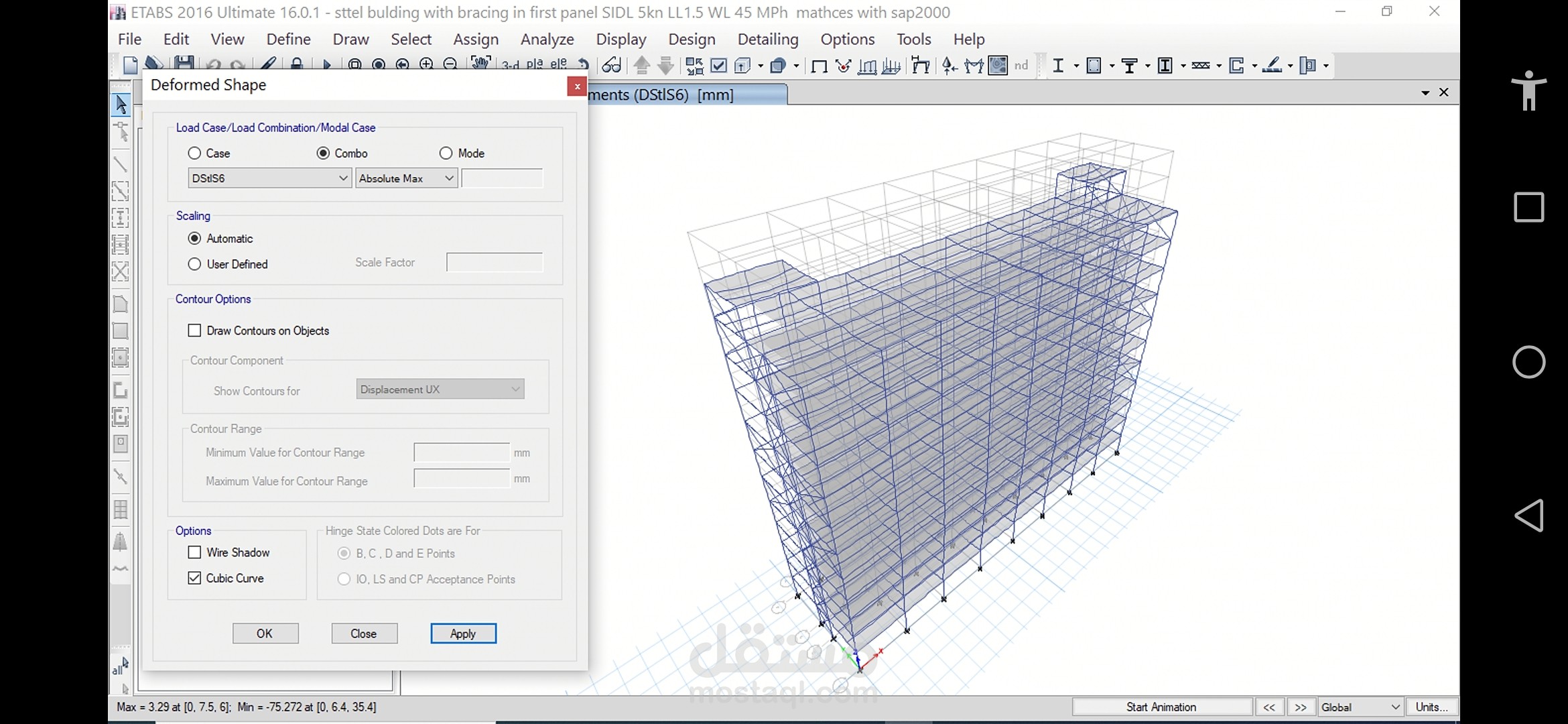Click the Save model floppy icon
This screenshot has height=724, width=1568.
184,64
